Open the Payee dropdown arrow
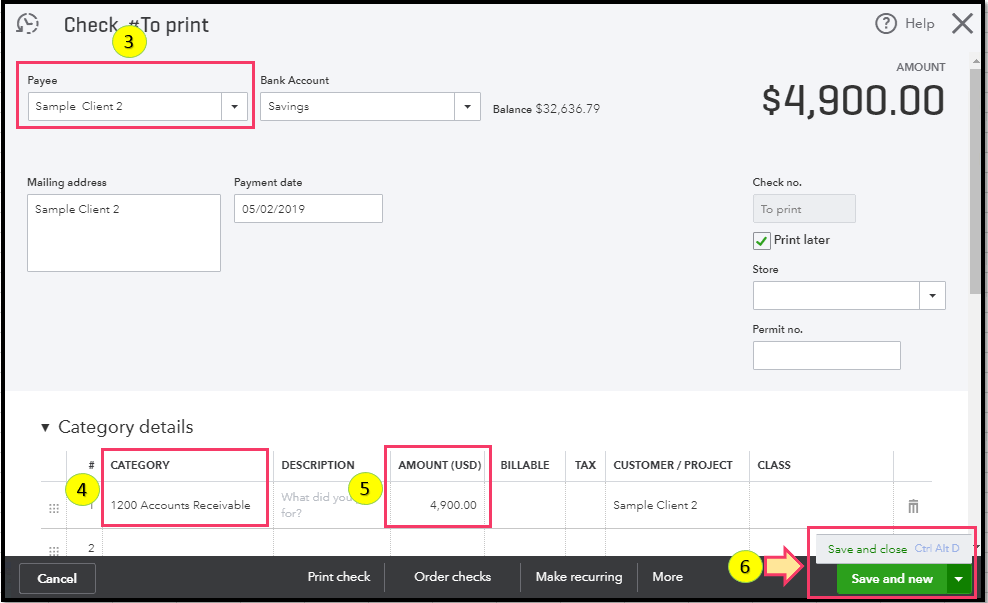 click(x=235, y=106)
